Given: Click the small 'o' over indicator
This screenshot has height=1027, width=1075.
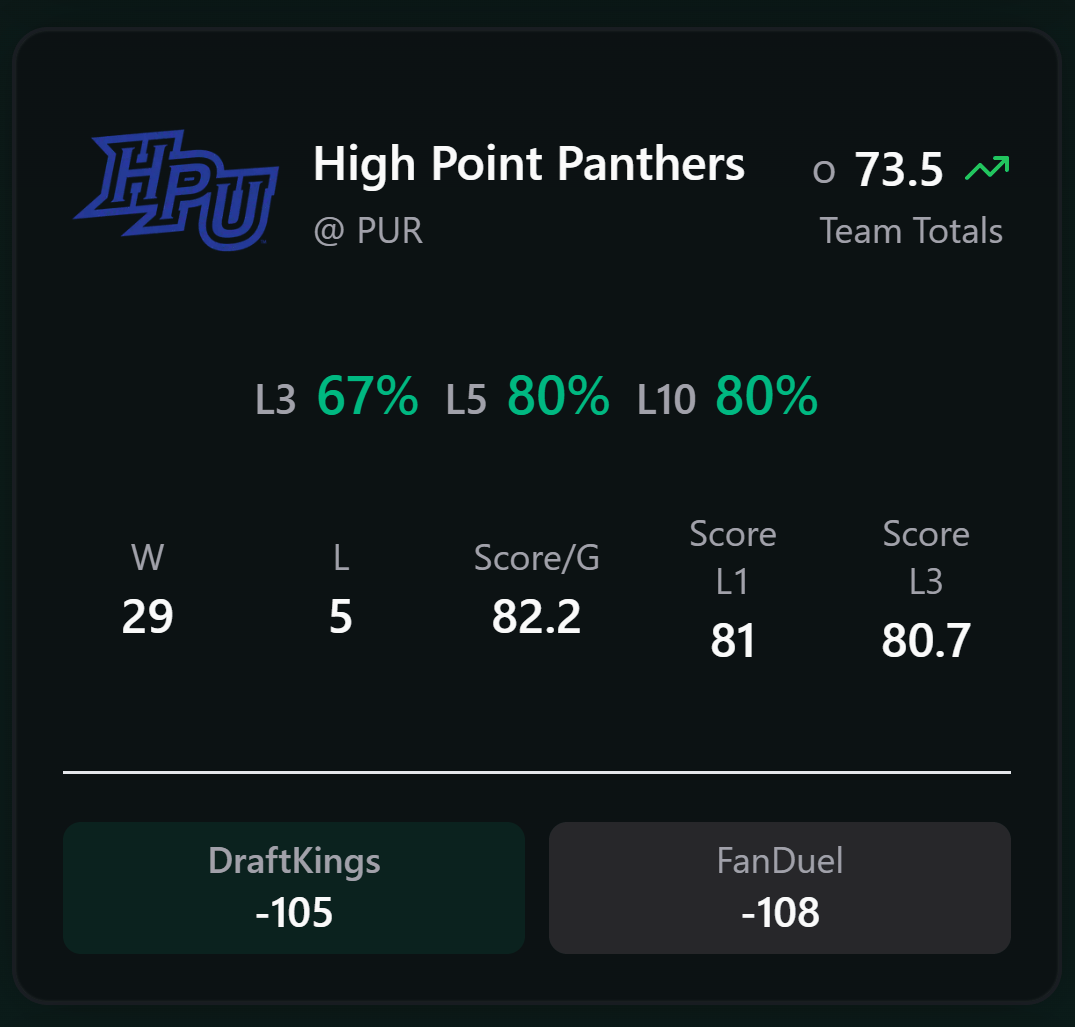Looking at the screenshot, I should pos(823,172).
